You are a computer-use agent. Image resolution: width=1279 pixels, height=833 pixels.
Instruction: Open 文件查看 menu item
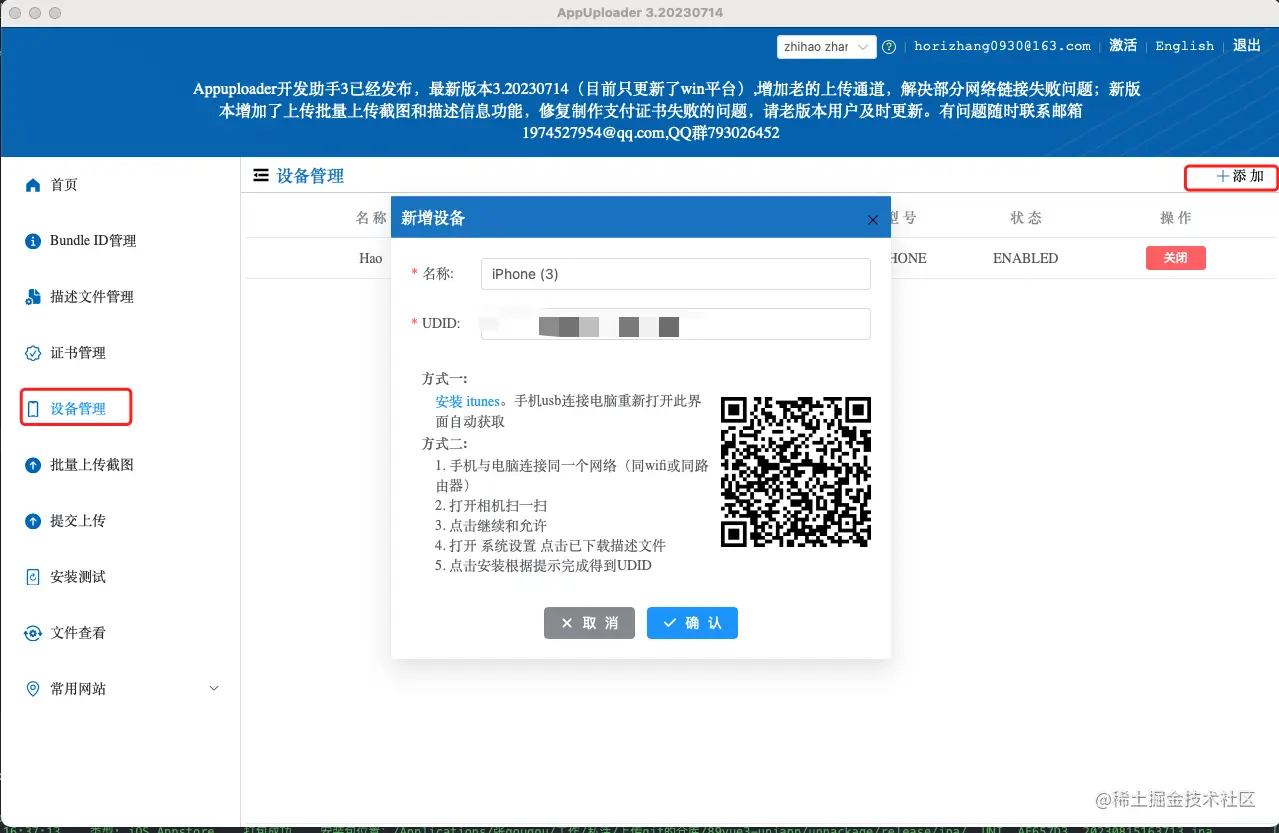coord(78,633)
